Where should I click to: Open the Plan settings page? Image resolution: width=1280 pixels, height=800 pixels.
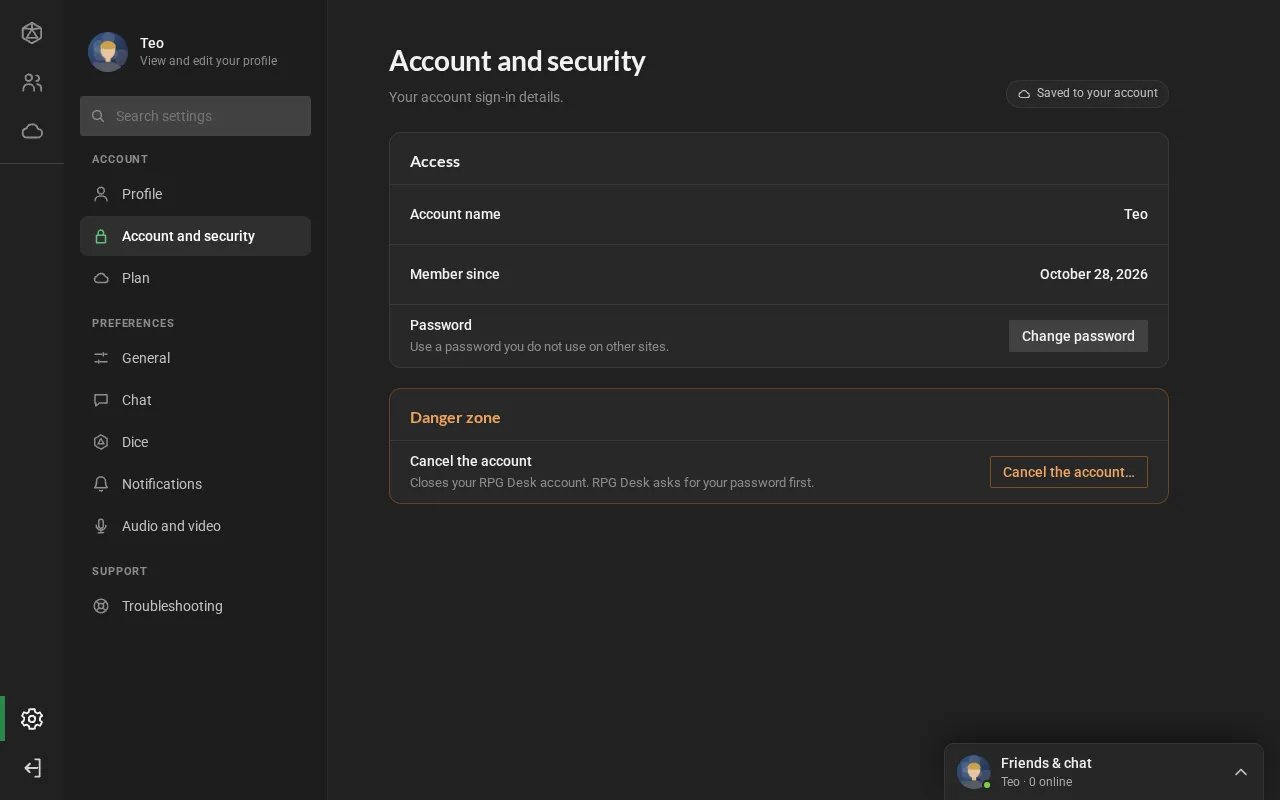click(x=195, y=278)
